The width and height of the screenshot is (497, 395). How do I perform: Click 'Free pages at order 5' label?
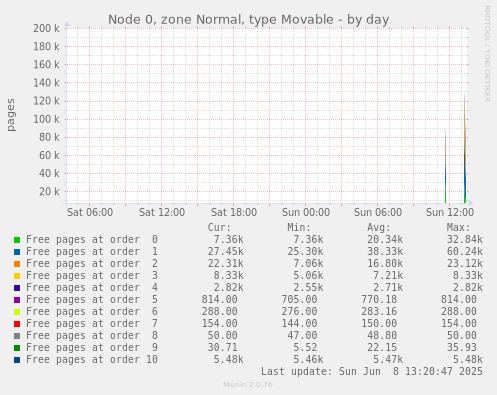92,300
